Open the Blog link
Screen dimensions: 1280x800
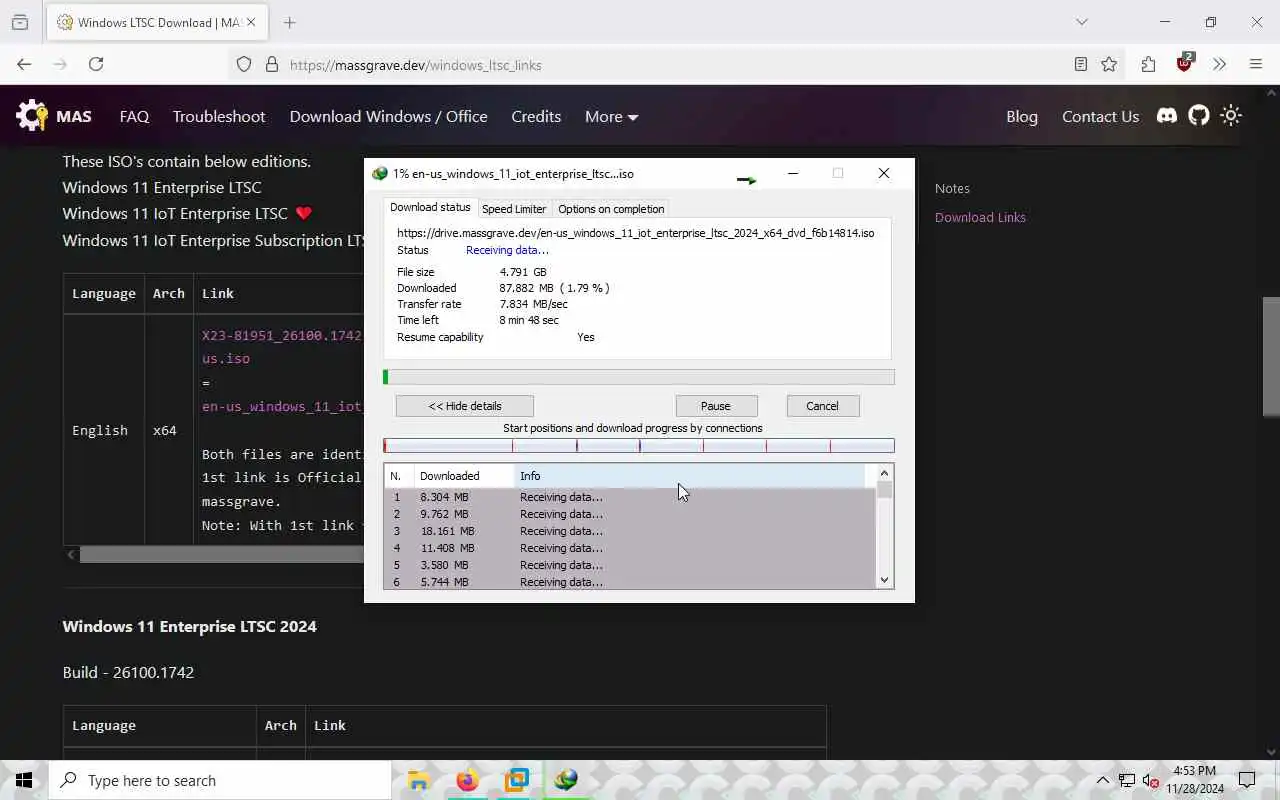coord(1022,116)
